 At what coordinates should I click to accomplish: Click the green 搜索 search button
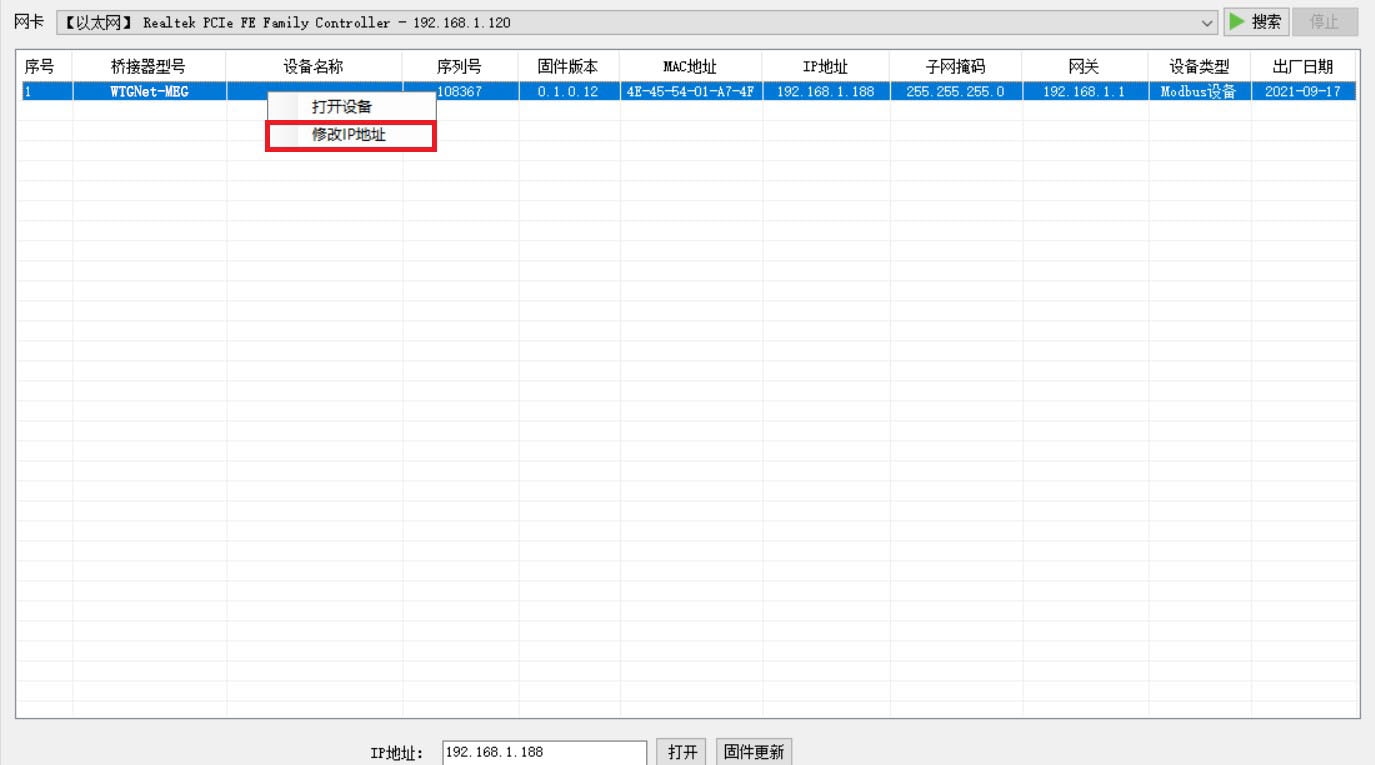coord(1256,22)
